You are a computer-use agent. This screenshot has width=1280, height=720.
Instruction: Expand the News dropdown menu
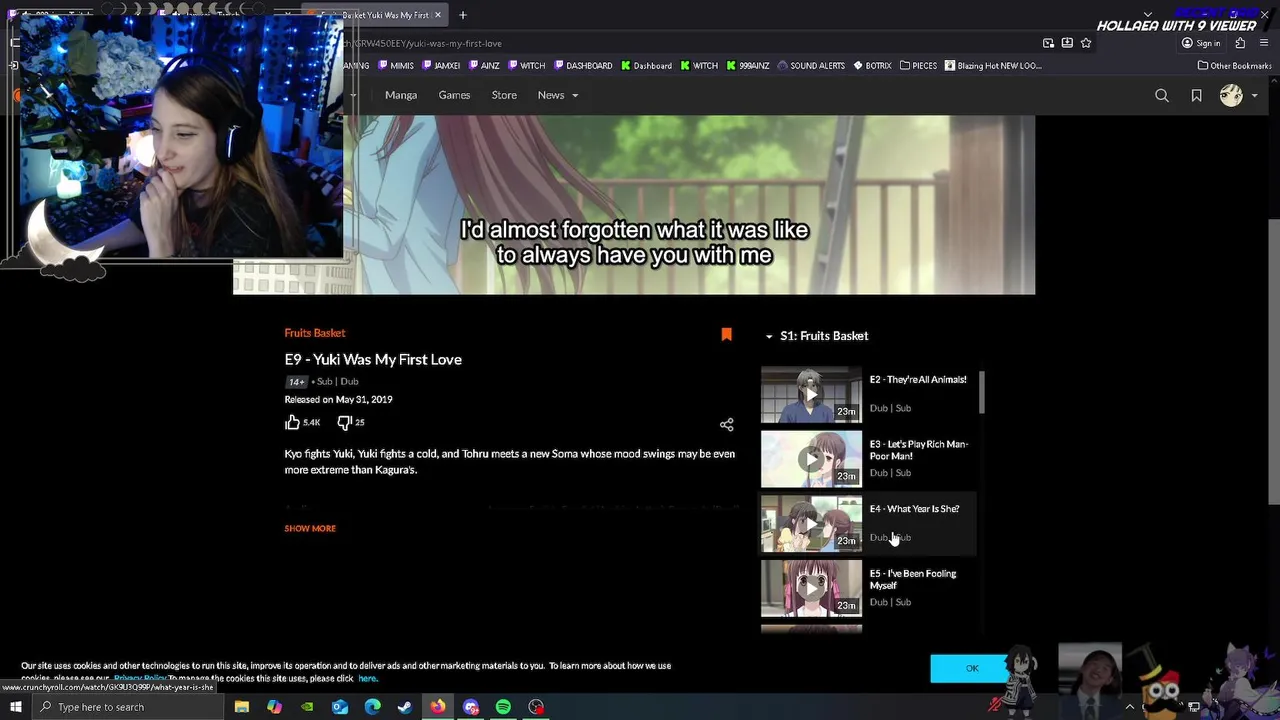click(x=558, y=95)
